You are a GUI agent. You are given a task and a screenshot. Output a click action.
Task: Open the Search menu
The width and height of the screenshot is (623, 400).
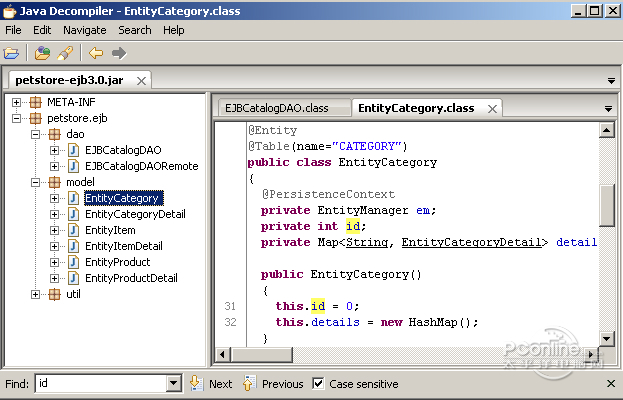135,30
